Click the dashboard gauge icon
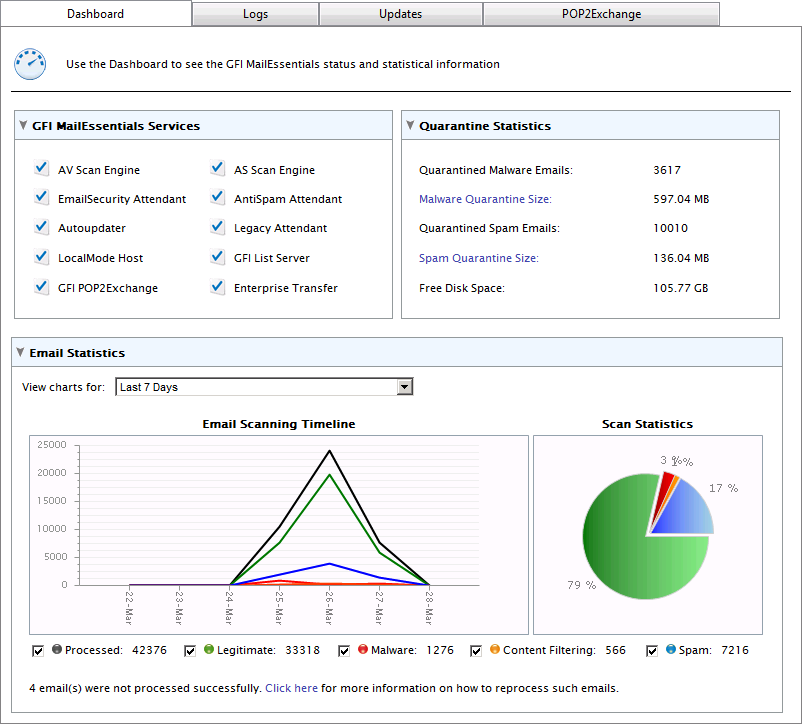Image resolution: width=802 pixels, height=724 pixels. pos(30,64)
